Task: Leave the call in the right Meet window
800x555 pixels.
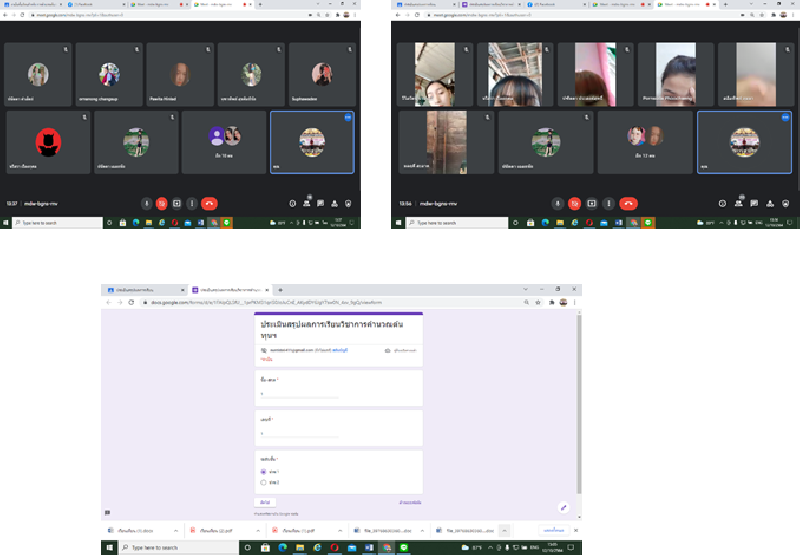Action: (x=628, y=203)
